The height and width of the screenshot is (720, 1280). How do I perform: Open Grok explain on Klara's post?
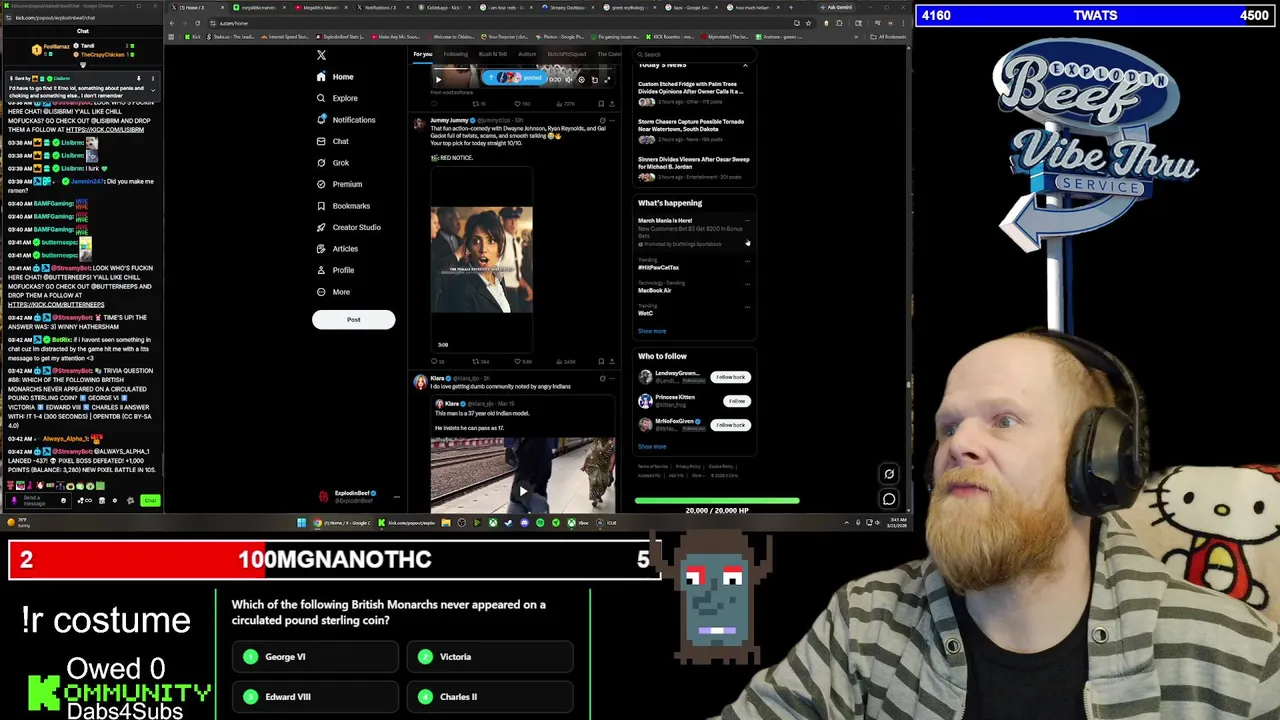[x=602, y=379]
